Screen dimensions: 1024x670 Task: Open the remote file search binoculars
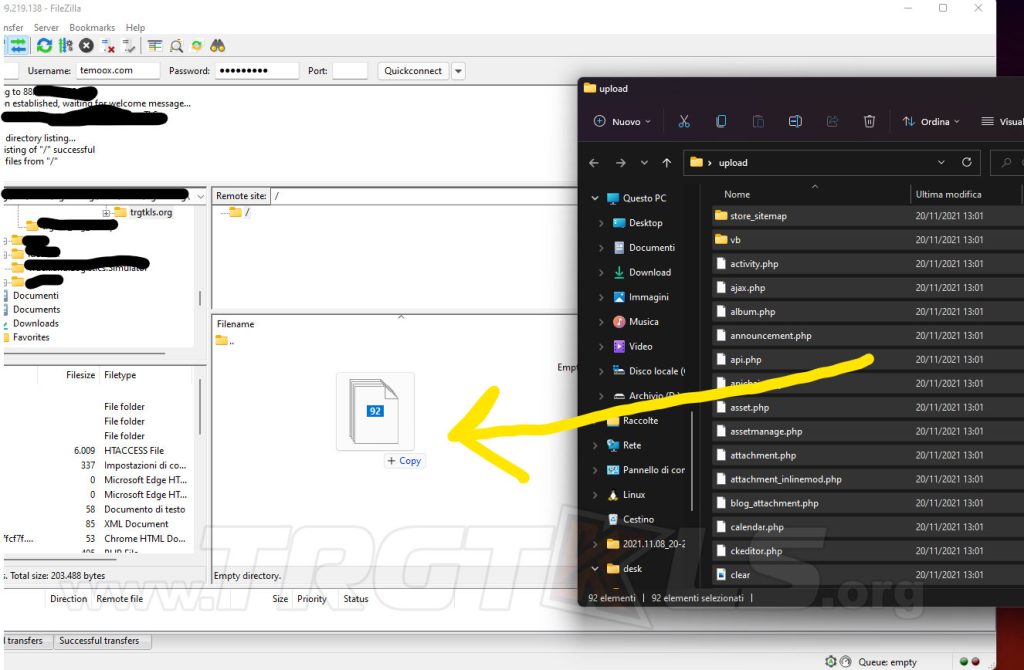click(218, 45)
